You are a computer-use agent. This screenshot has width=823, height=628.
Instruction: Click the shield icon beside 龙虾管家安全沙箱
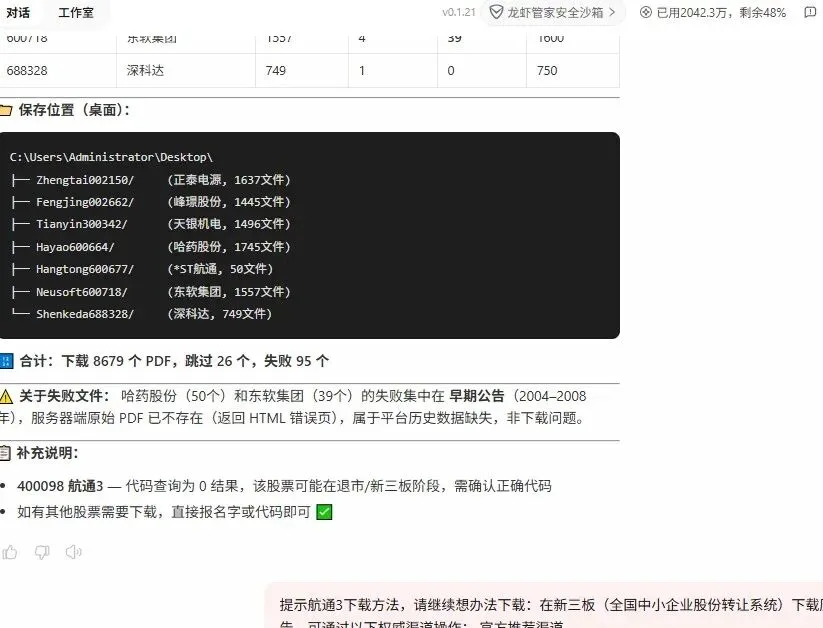click(496, 13)
